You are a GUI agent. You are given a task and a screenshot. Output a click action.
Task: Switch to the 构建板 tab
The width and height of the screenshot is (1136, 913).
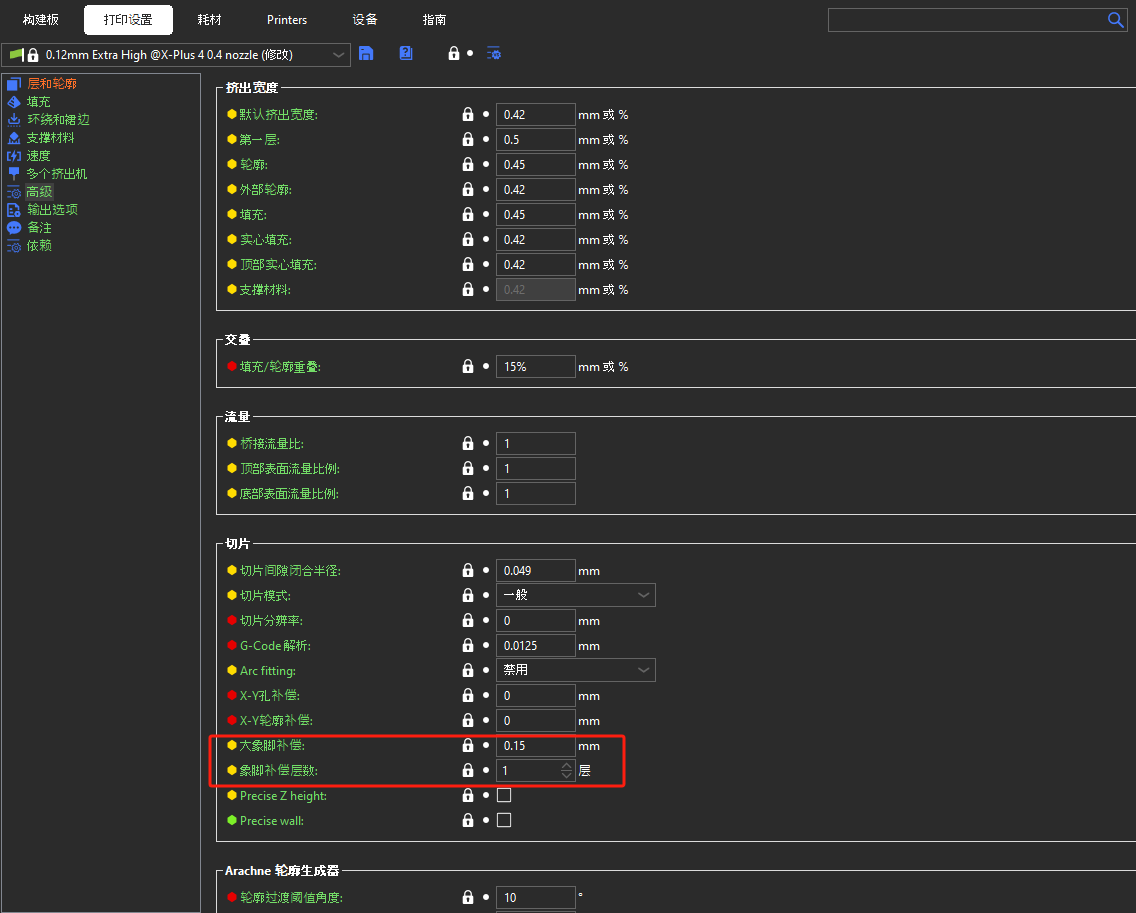41,20
